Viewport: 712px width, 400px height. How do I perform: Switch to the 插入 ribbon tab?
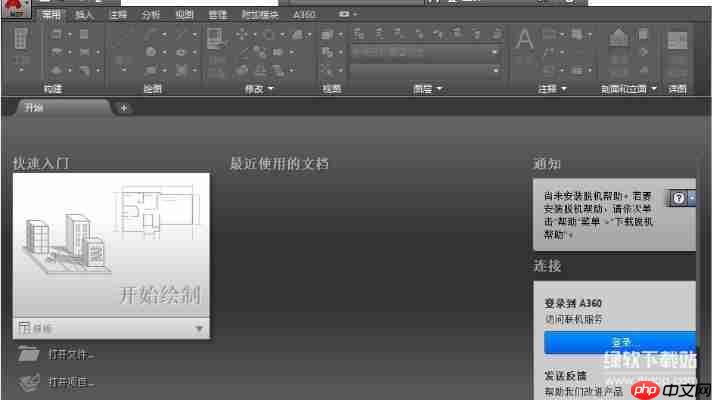pyautogui.click(x=84, y=15)
